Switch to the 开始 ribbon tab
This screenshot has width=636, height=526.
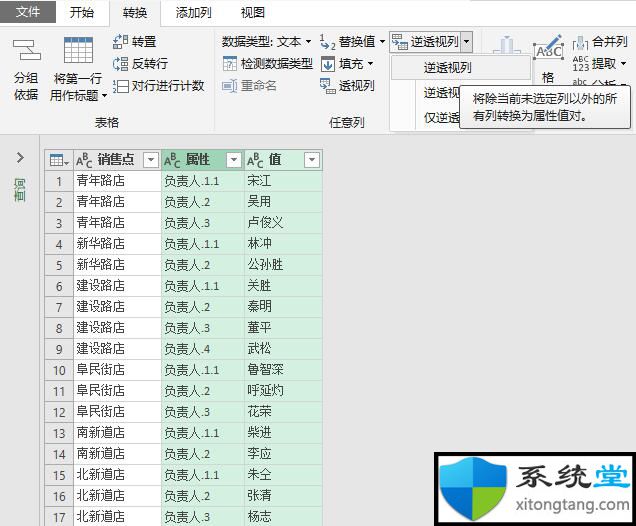pyautogui.click(x=82, y=13)
